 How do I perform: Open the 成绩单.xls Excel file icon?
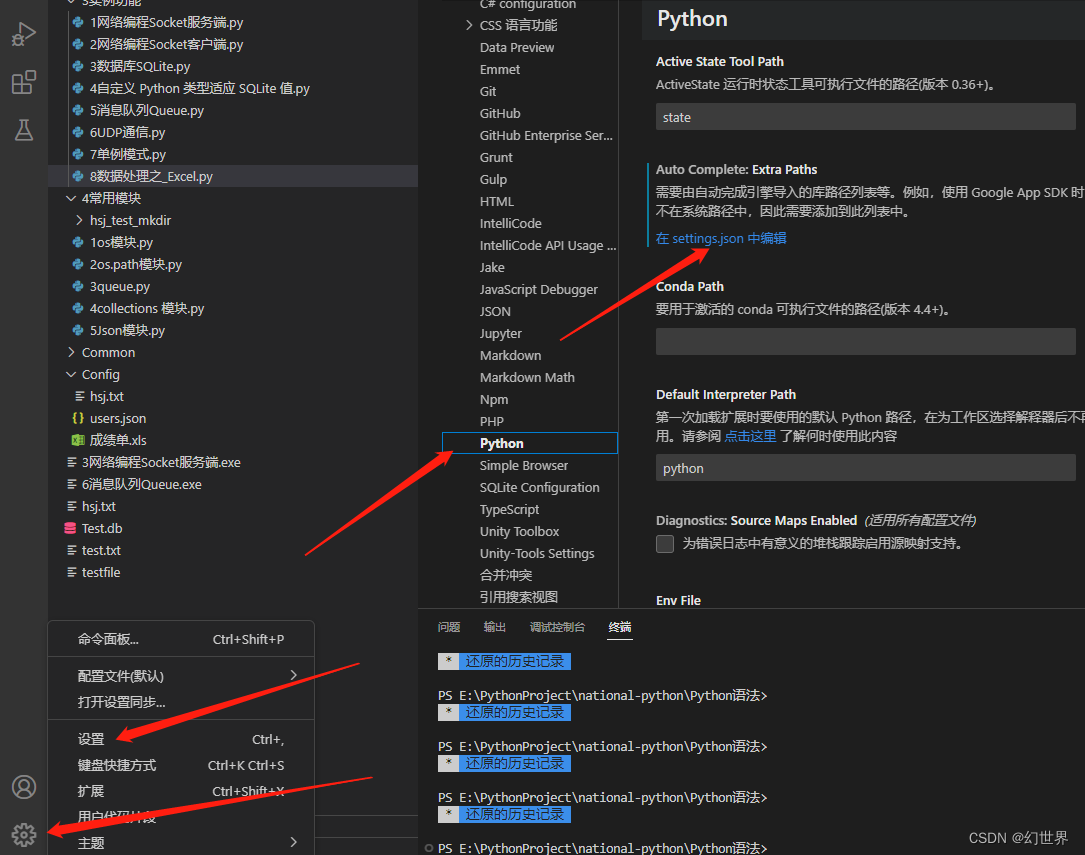tap(76, 440)
